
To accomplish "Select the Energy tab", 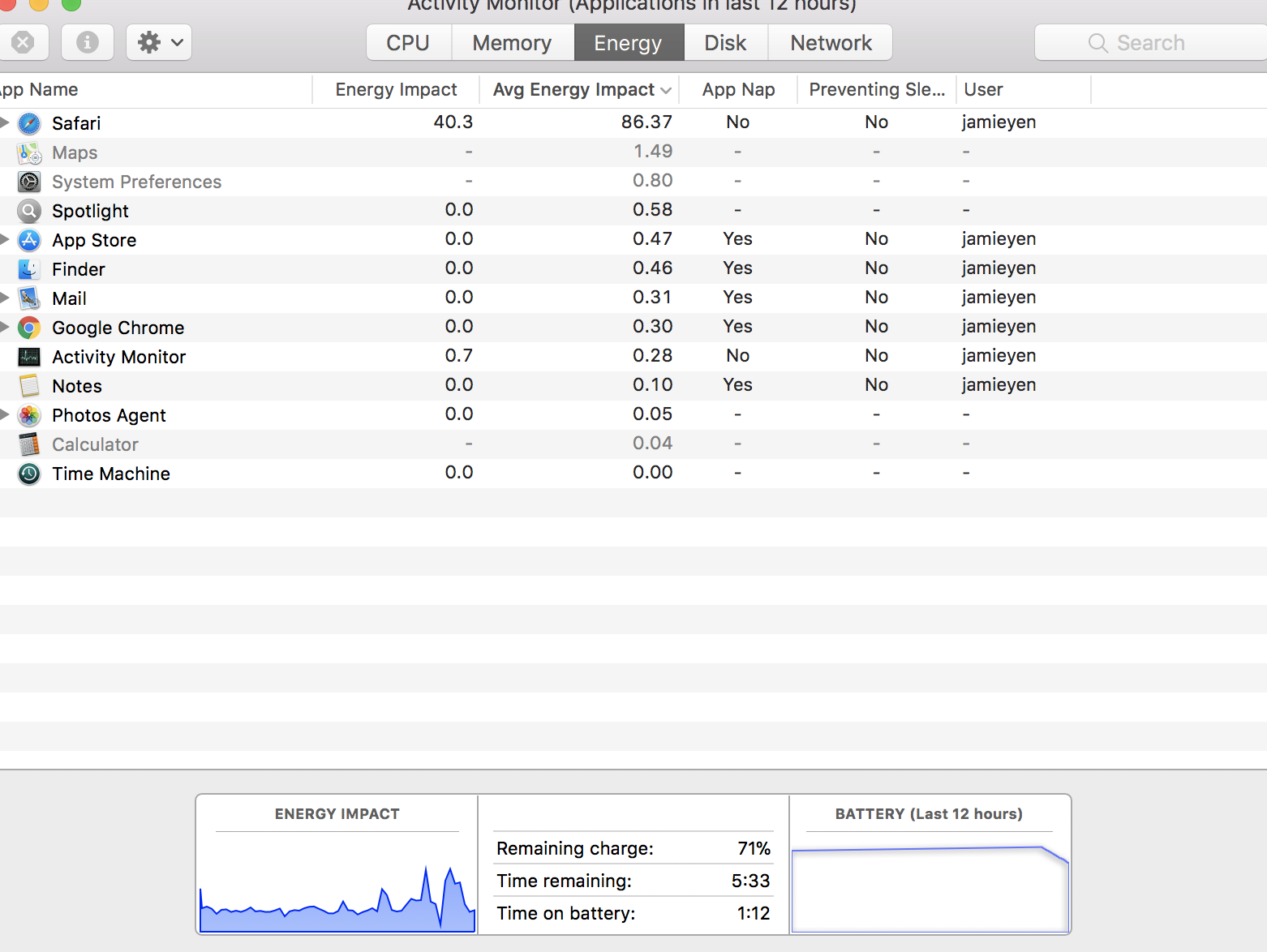I will 629,42.
